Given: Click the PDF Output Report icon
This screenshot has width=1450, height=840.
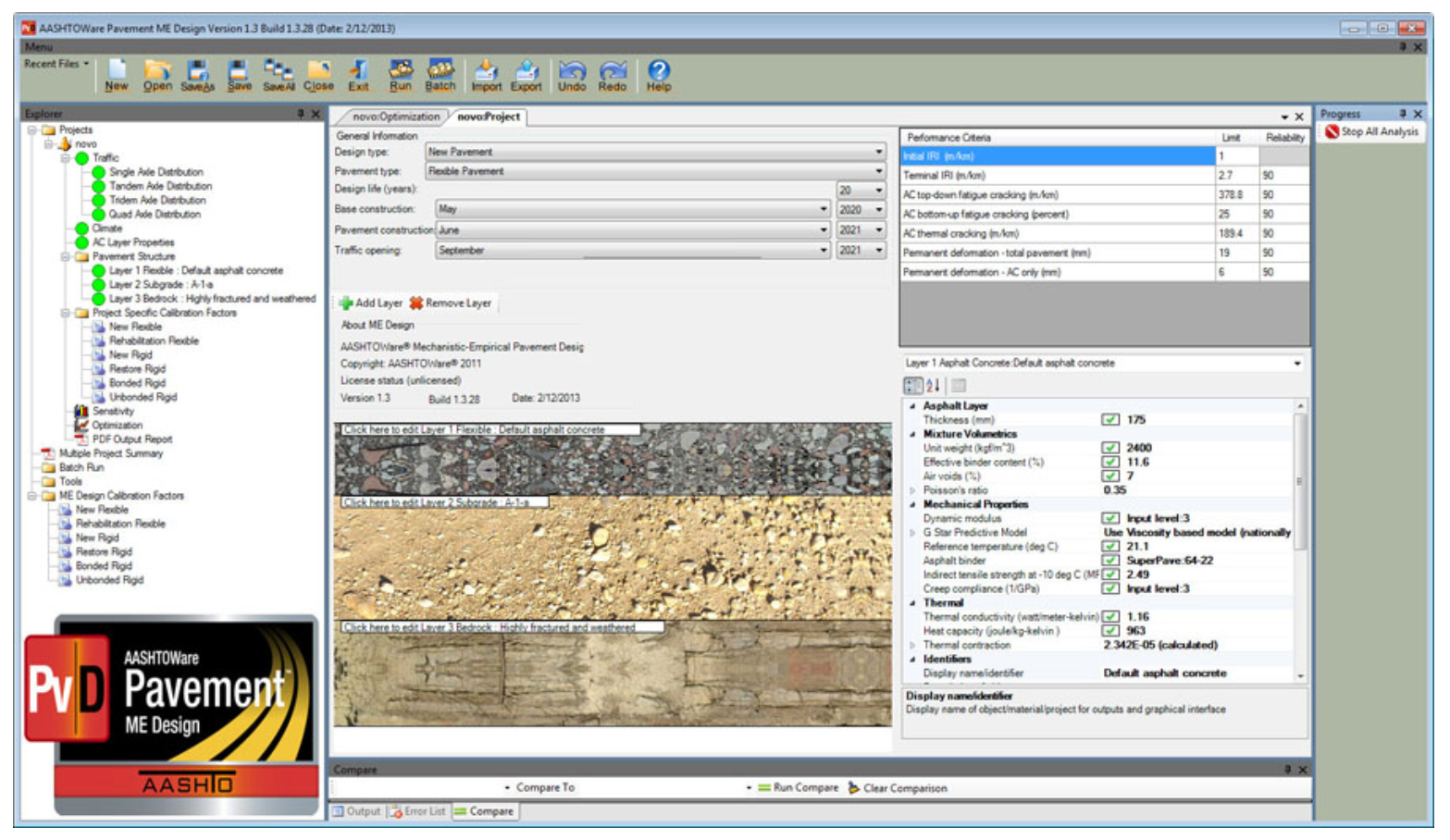Looking at the screenshot, I should pos(81,439).
